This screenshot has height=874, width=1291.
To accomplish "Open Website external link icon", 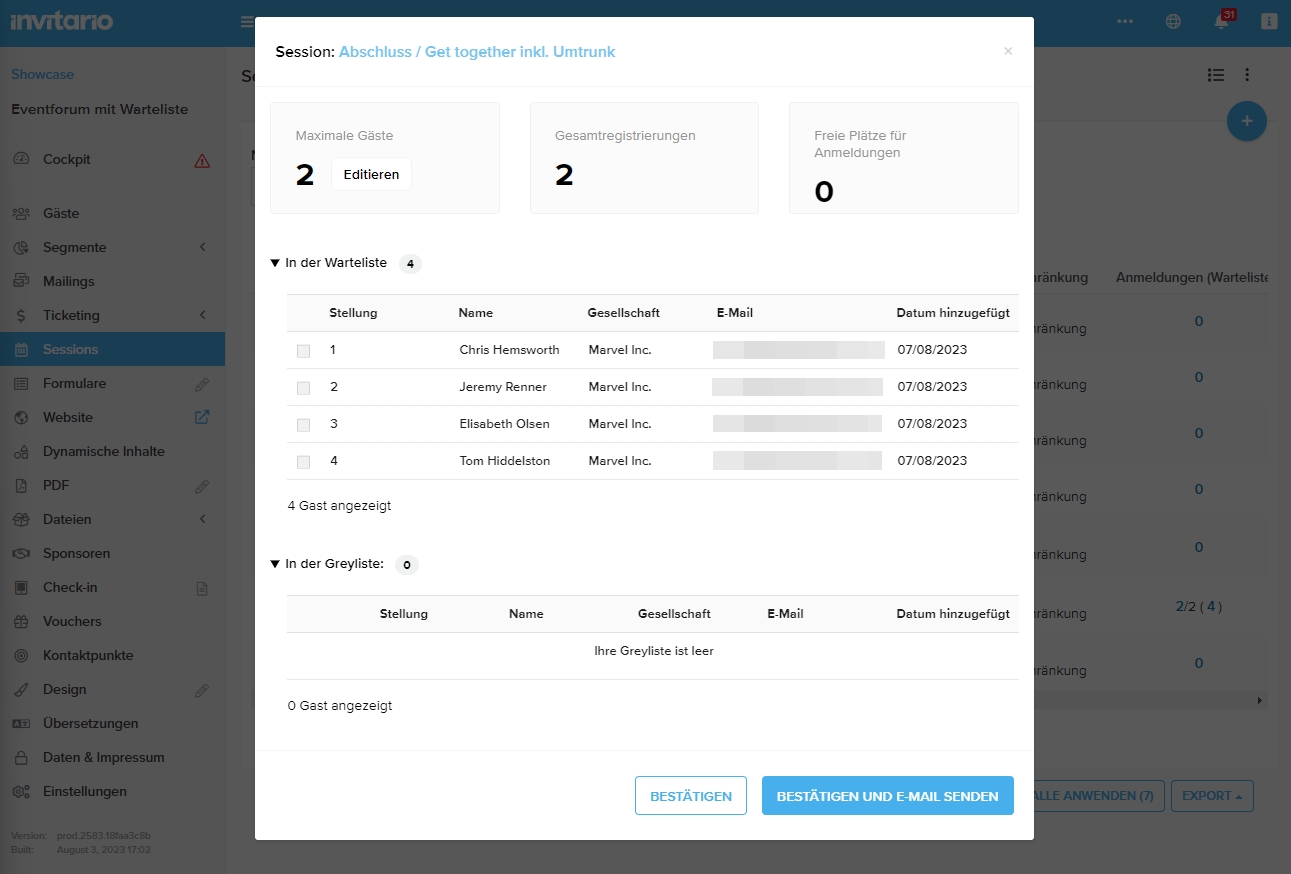I will coord(202,417).
